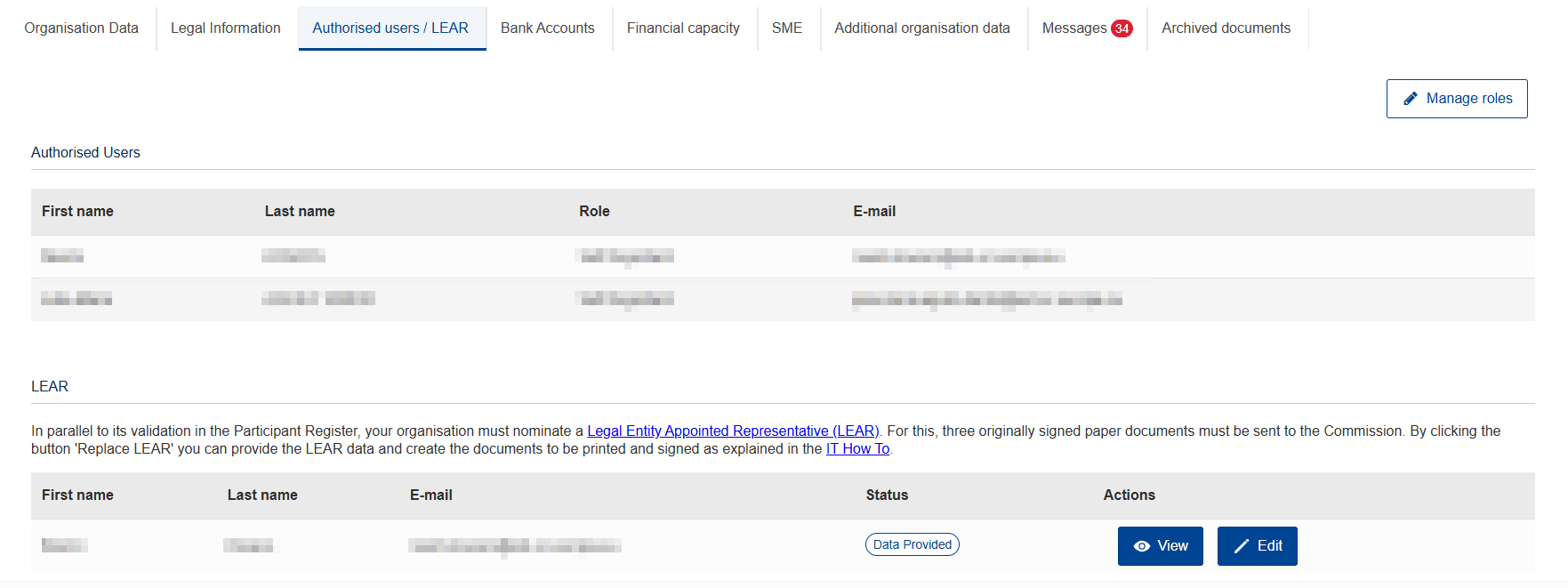Open the Messages 34 notification badge
This screenshot has height=588, width=1568.
pyautogui.click(x=1122, y=28)
